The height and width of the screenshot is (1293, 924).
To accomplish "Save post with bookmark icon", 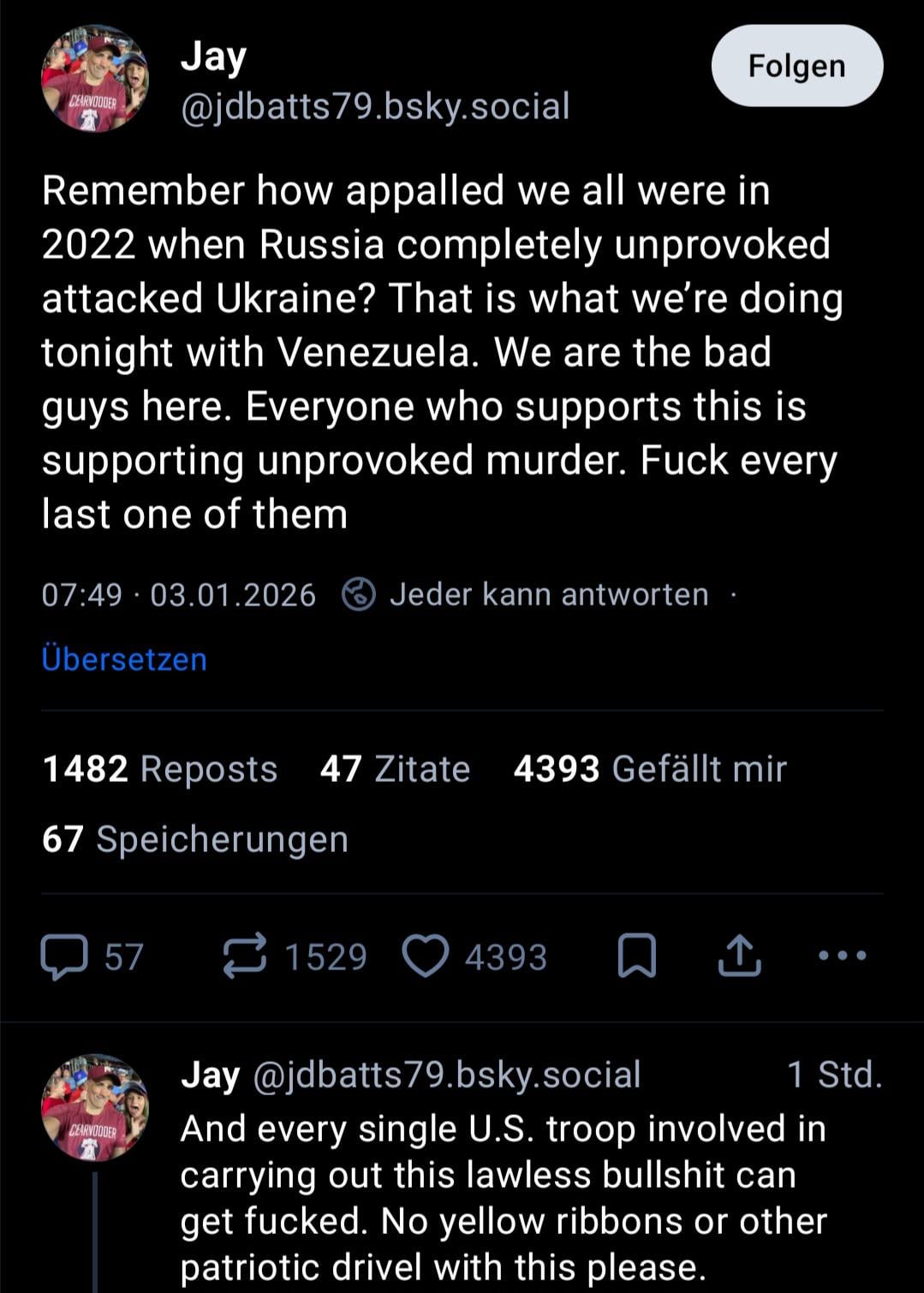I will 637,956.
